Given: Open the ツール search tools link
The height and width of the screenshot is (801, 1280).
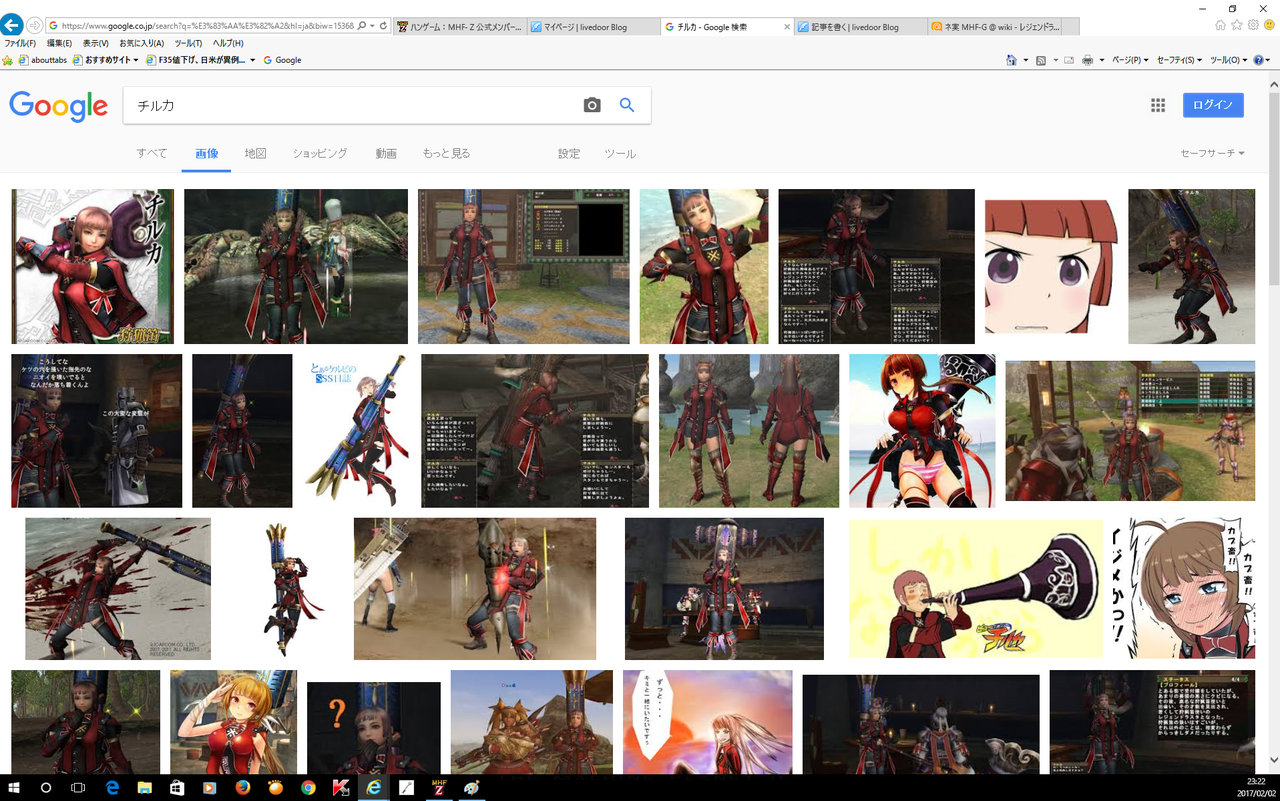Looking at the screenshot, I should 620,154.
